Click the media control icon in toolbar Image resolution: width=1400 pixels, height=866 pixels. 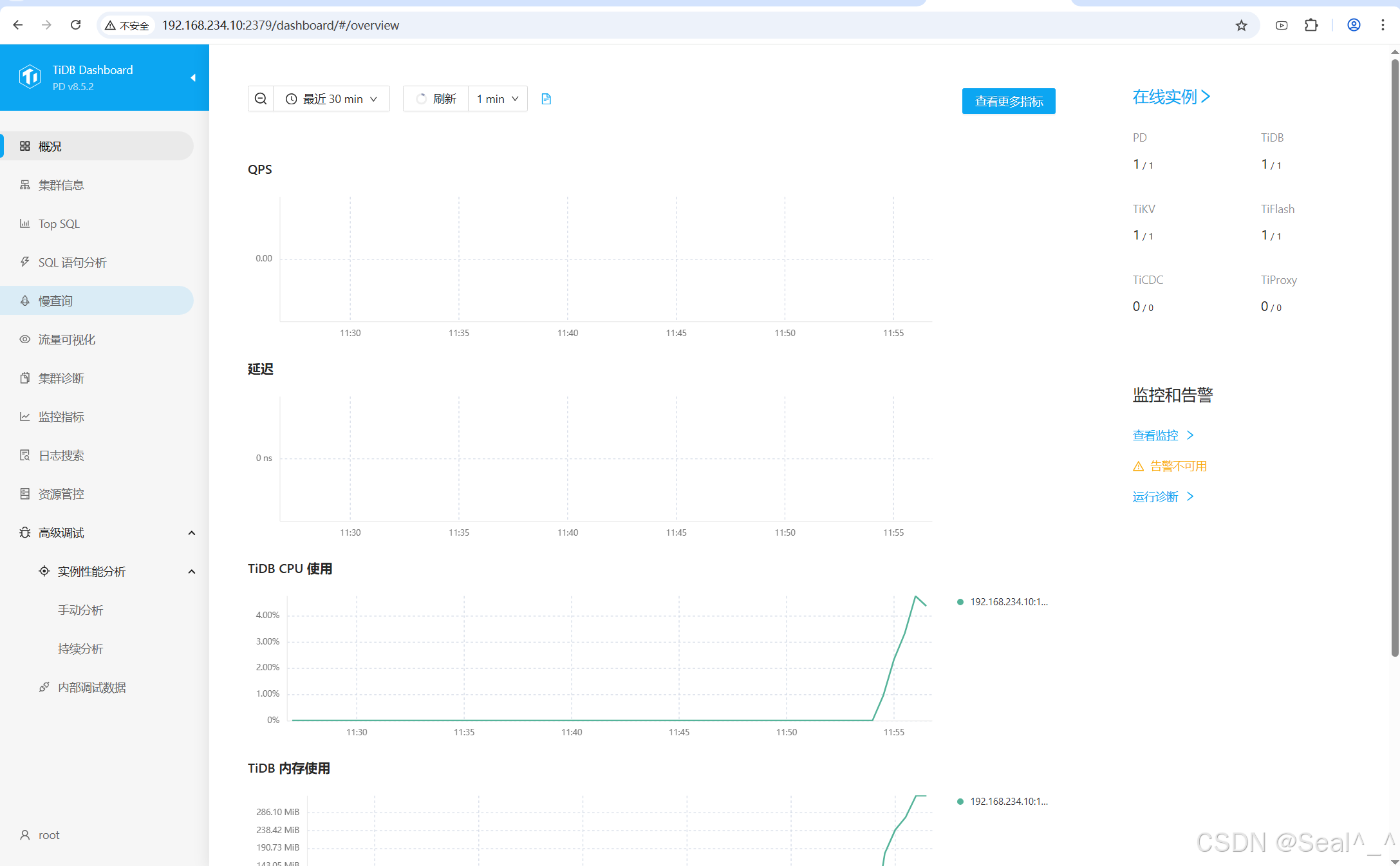[x=1282, y=25]
